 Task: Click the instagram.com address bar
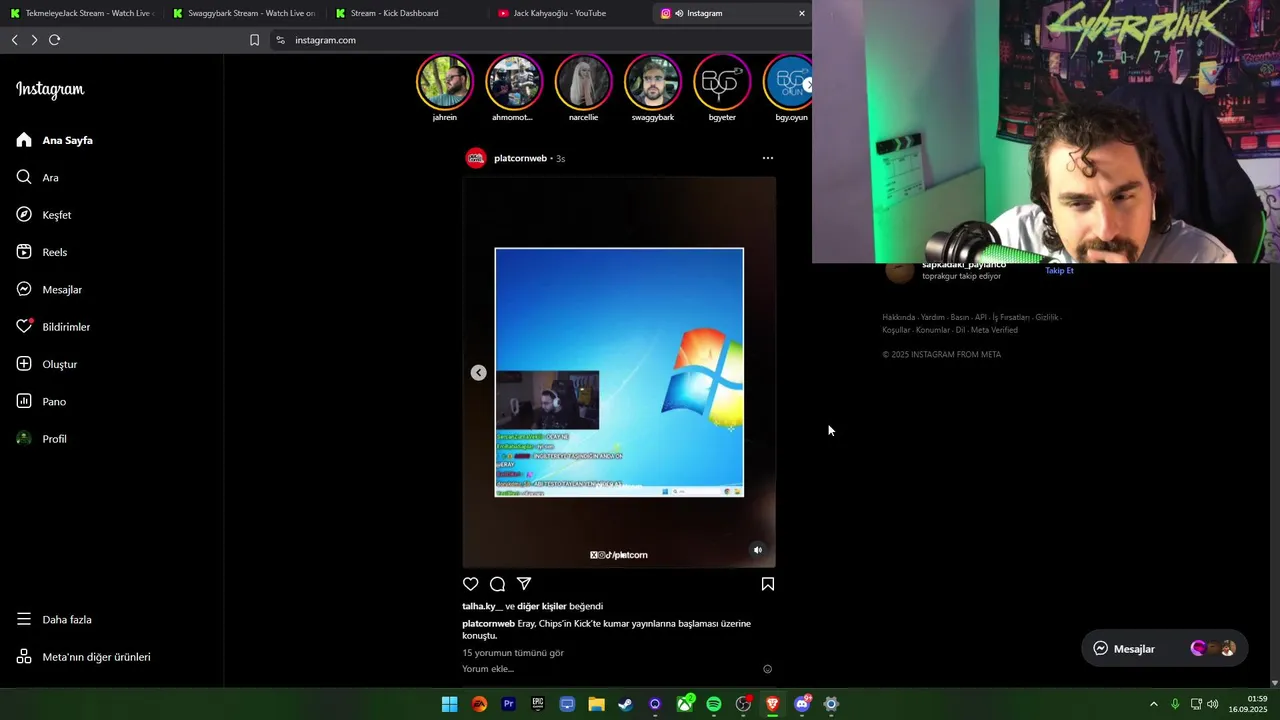pyautogui.click(x=540, y=40)
